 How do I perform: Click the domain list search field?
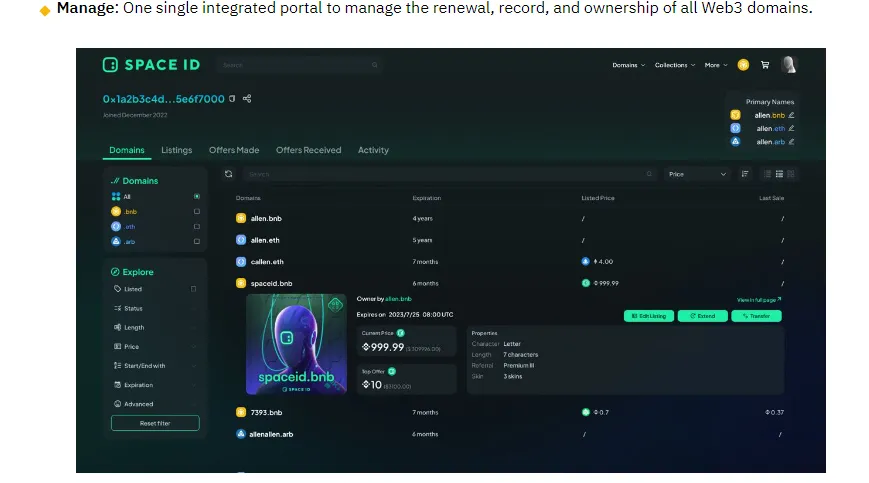tap(449, 174)
